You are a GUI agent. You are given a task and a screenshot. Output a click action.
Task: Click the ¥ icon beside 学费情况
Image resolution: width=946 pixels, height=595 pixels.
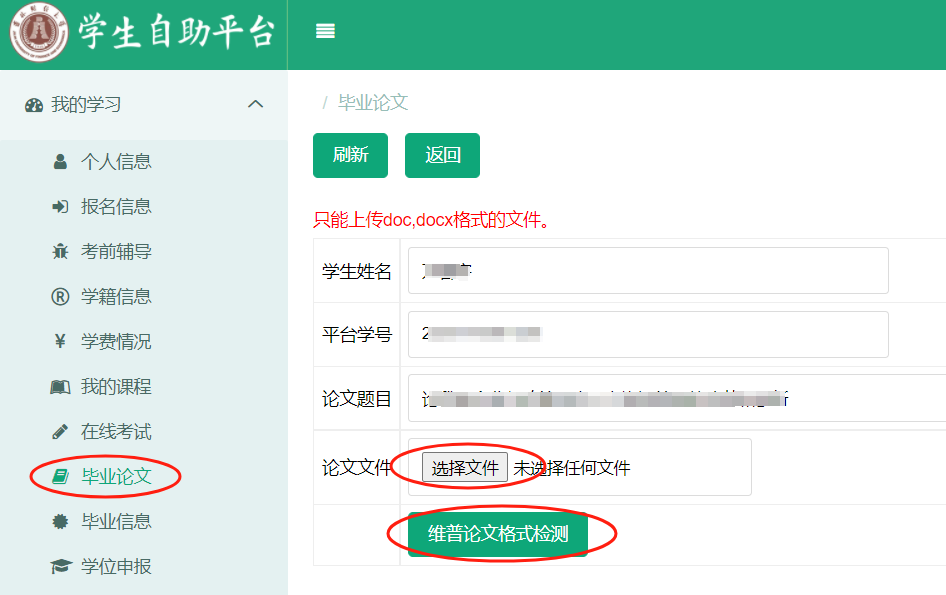point(60,341)
